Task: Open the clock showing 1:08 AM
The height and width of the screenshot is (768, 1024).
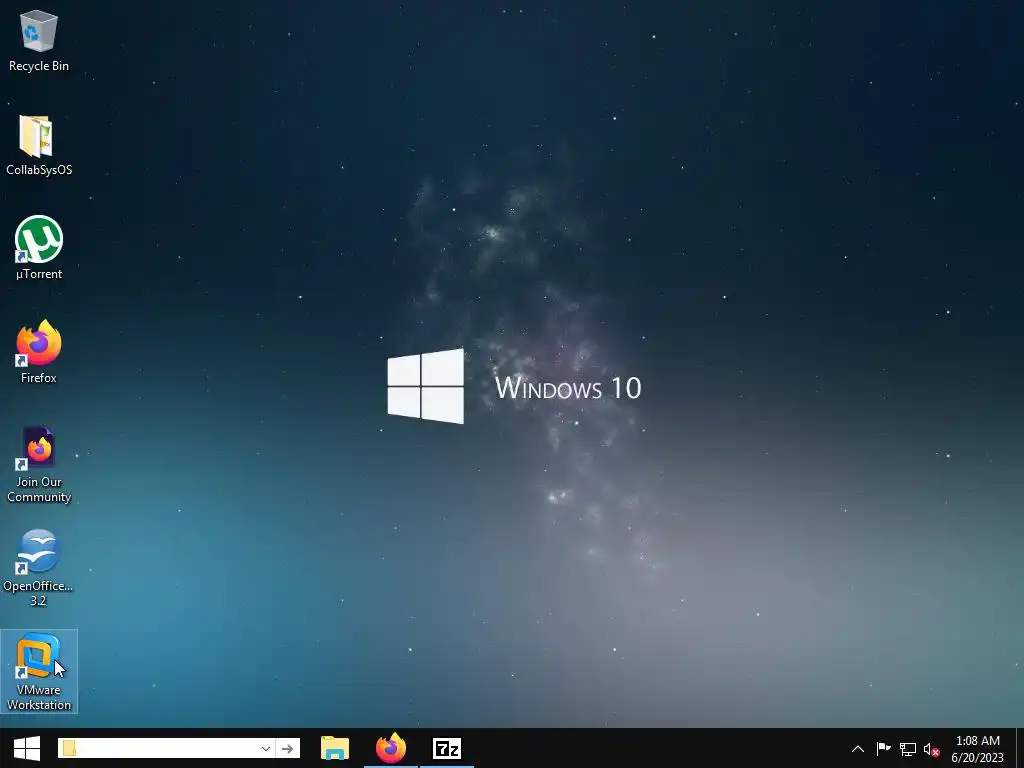Action: 978,749
